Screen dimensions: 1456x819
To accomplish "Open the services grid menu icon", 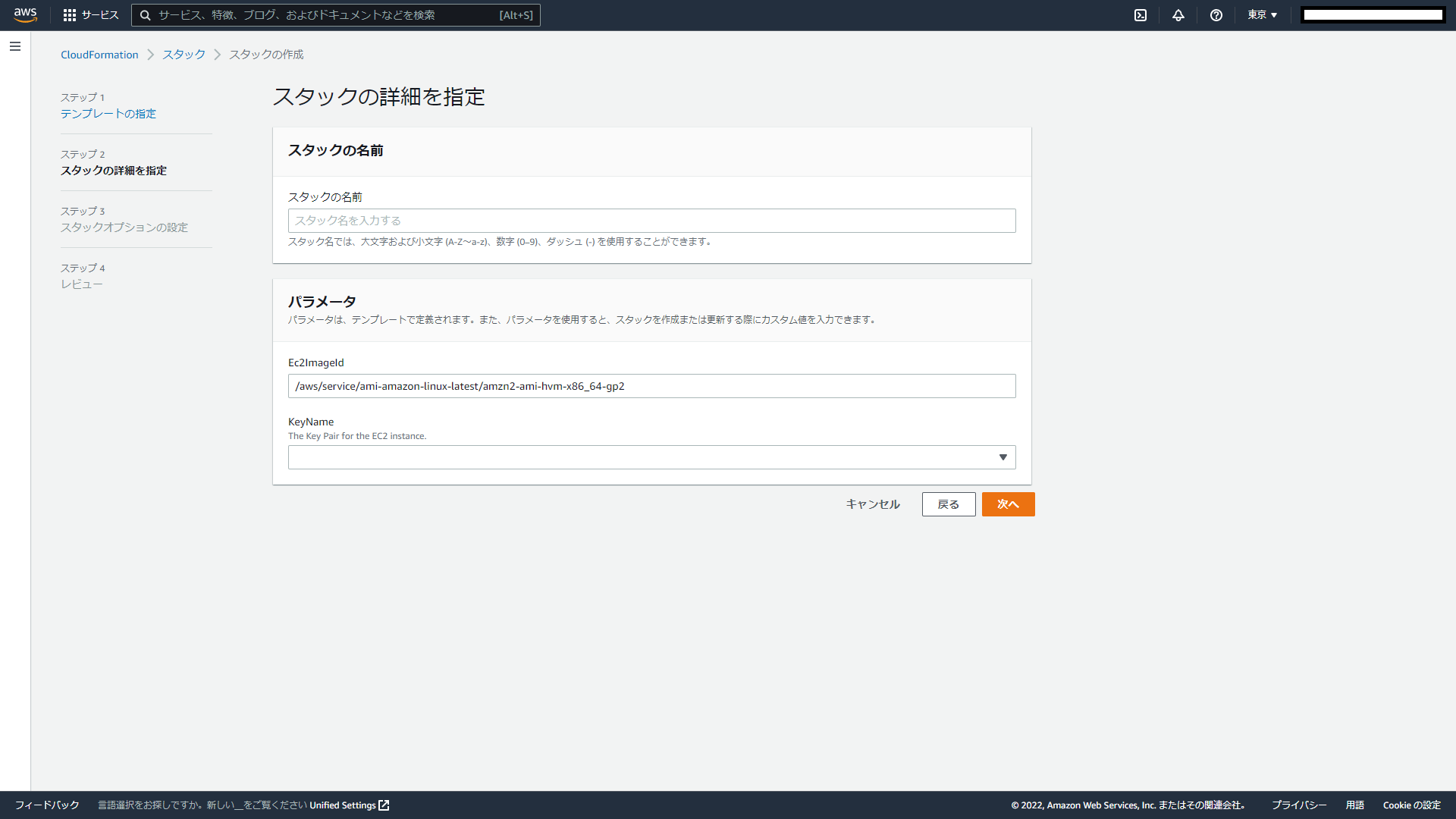I will click(70, 15).
